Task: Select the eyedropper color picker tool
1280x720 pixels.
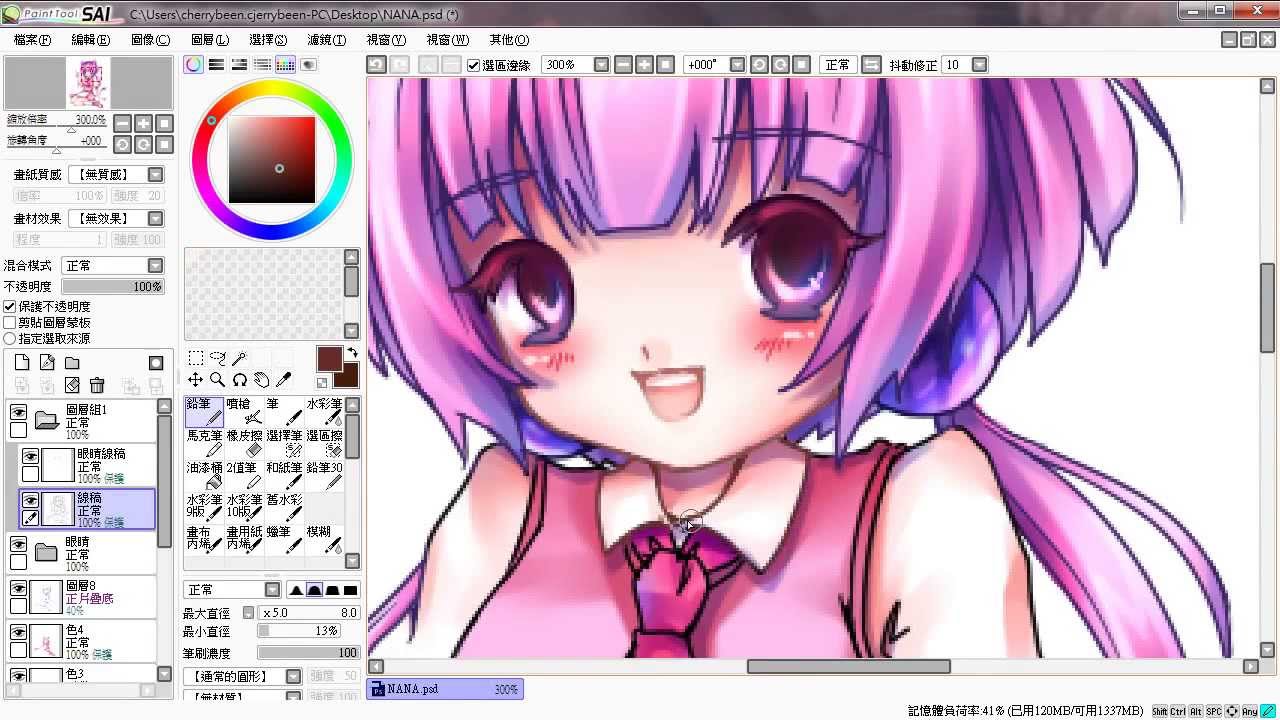Action: (283, 380)
